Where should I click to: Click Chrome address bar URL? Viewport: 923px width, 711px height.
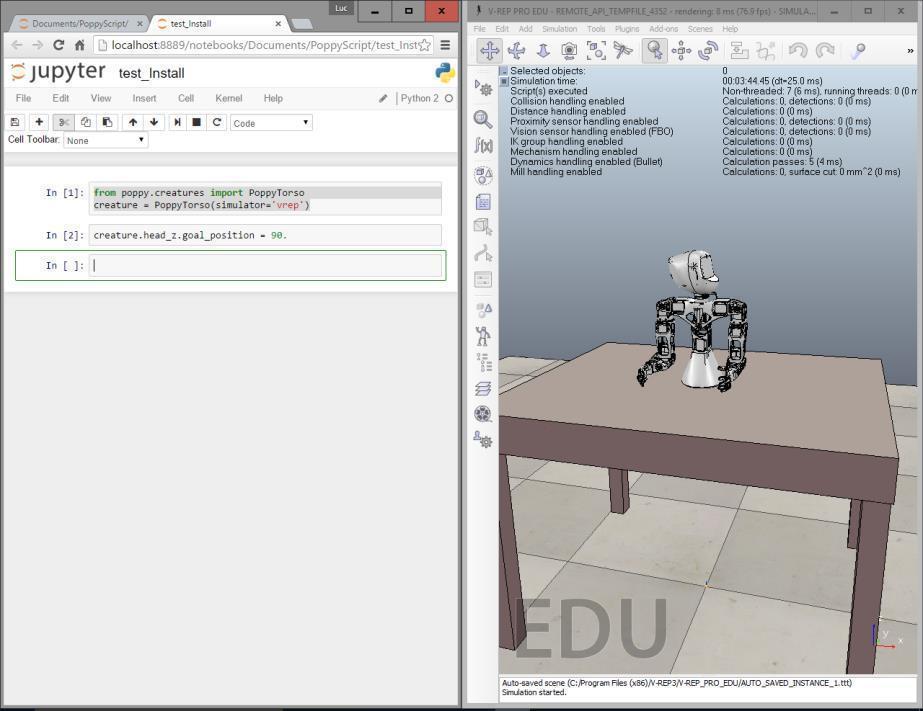pos(265,45)
